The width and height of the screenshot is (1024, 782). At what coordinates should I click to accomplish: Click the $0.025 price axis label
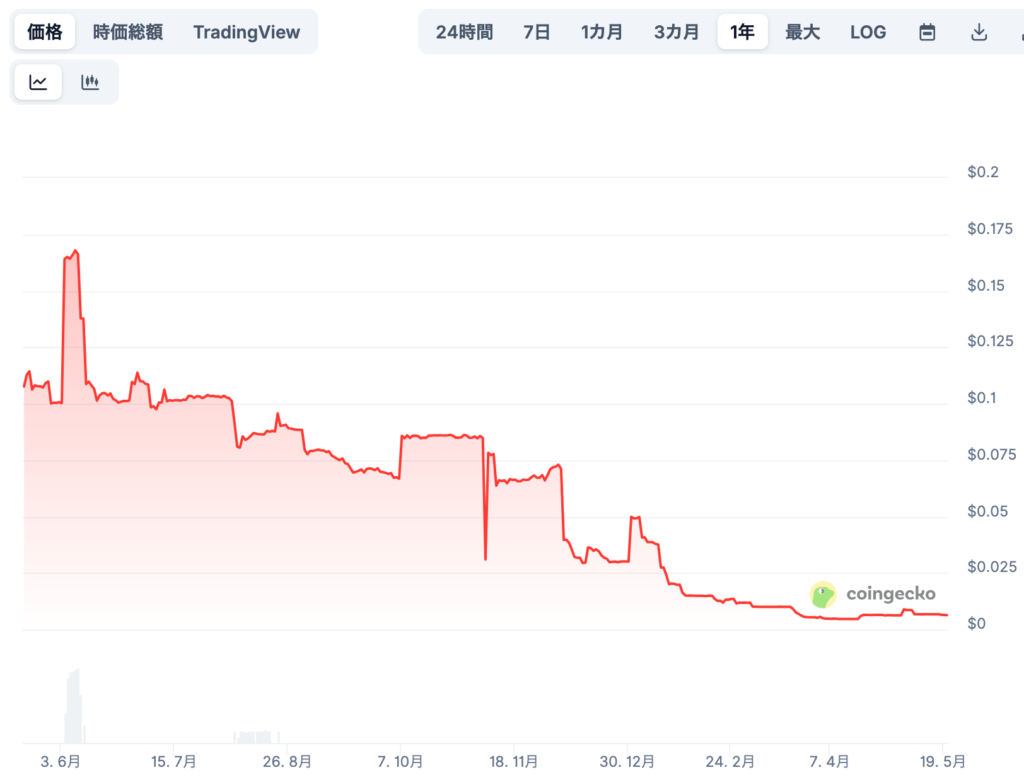point(991,566)
